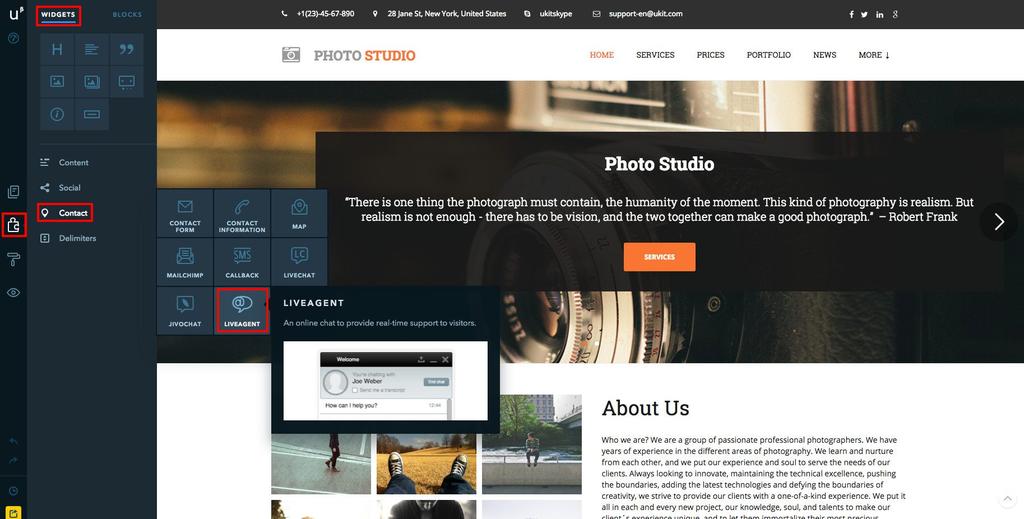Click the orange Services button
The height and width of the screenshot is (519, 1024).
pos(659,257)
